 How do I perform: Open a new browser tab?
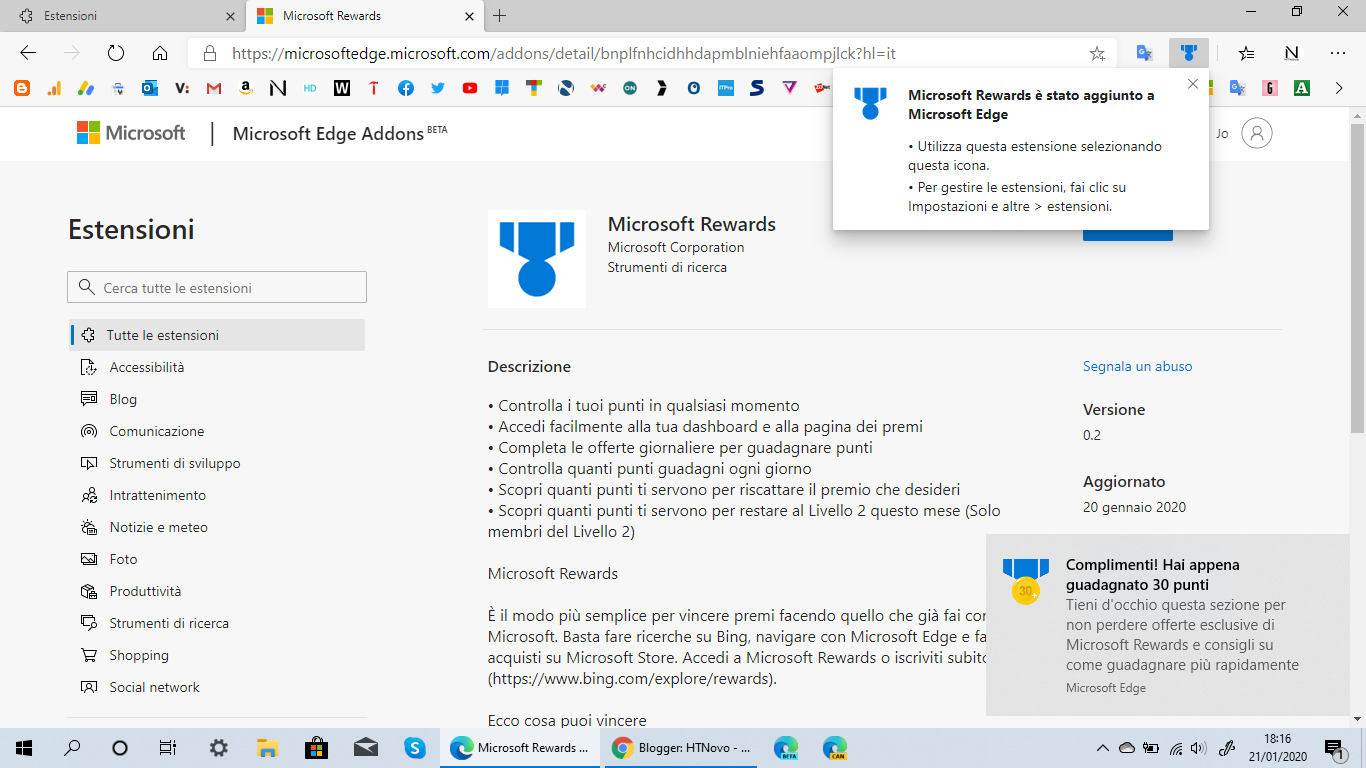pos(500,16)
